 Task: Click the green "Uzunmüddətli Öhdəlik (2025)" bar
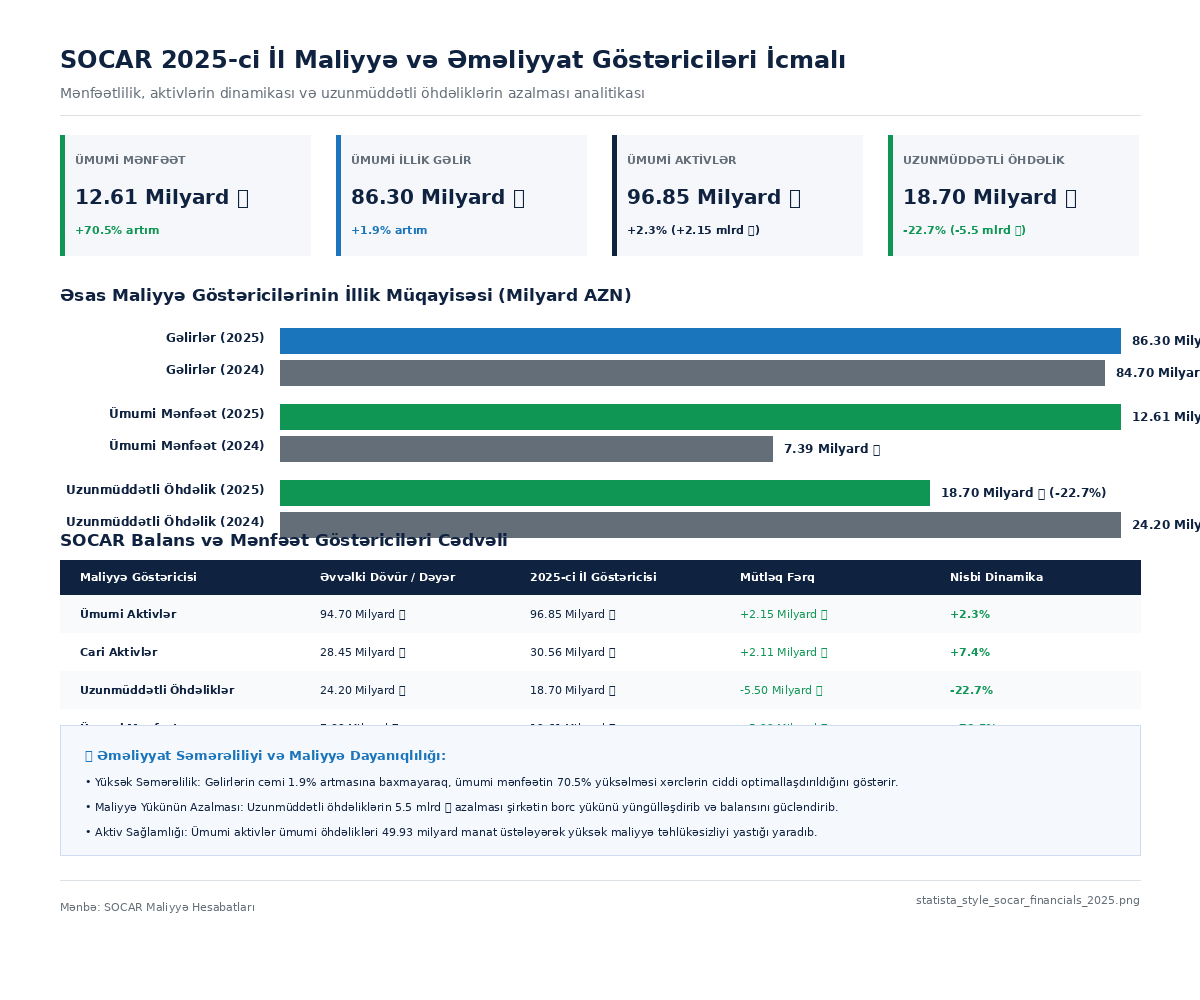605,493
